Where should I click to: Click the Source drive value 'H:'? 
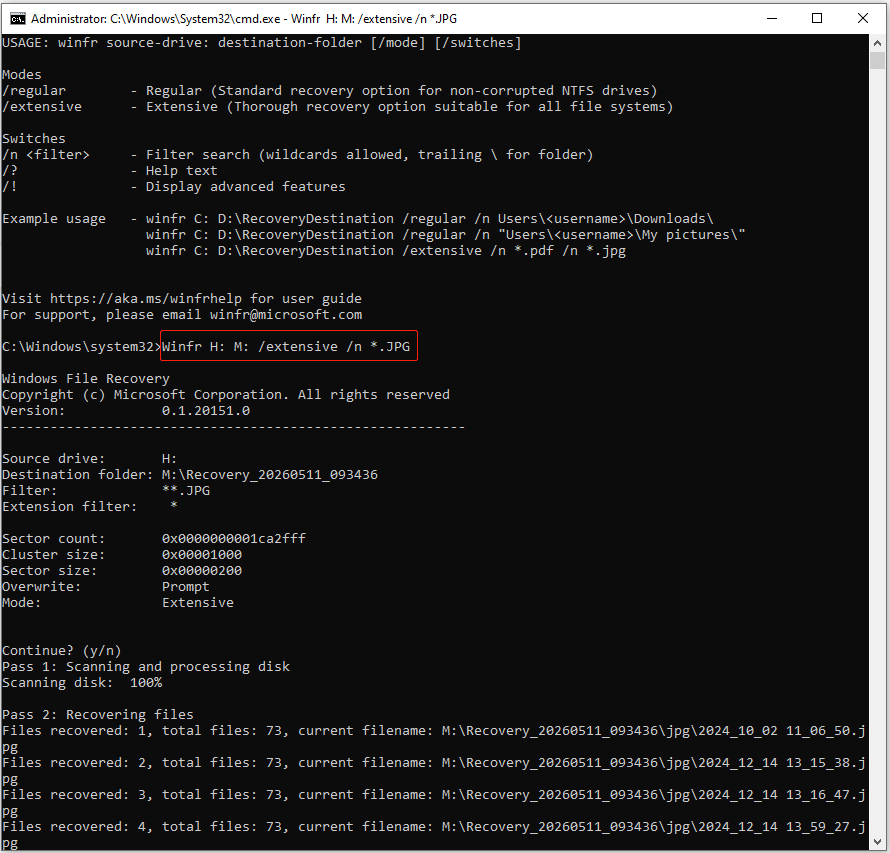tap(169, 459)
